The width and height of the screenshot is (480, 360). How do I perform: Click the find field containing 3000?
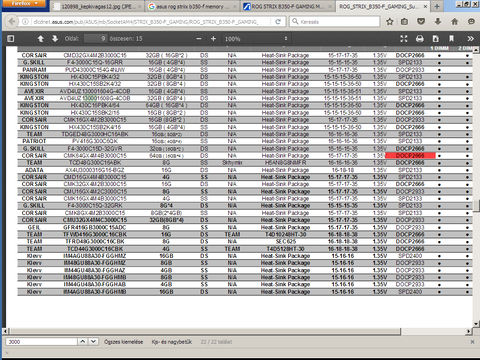pyautogui.click(x=41, y=342)
